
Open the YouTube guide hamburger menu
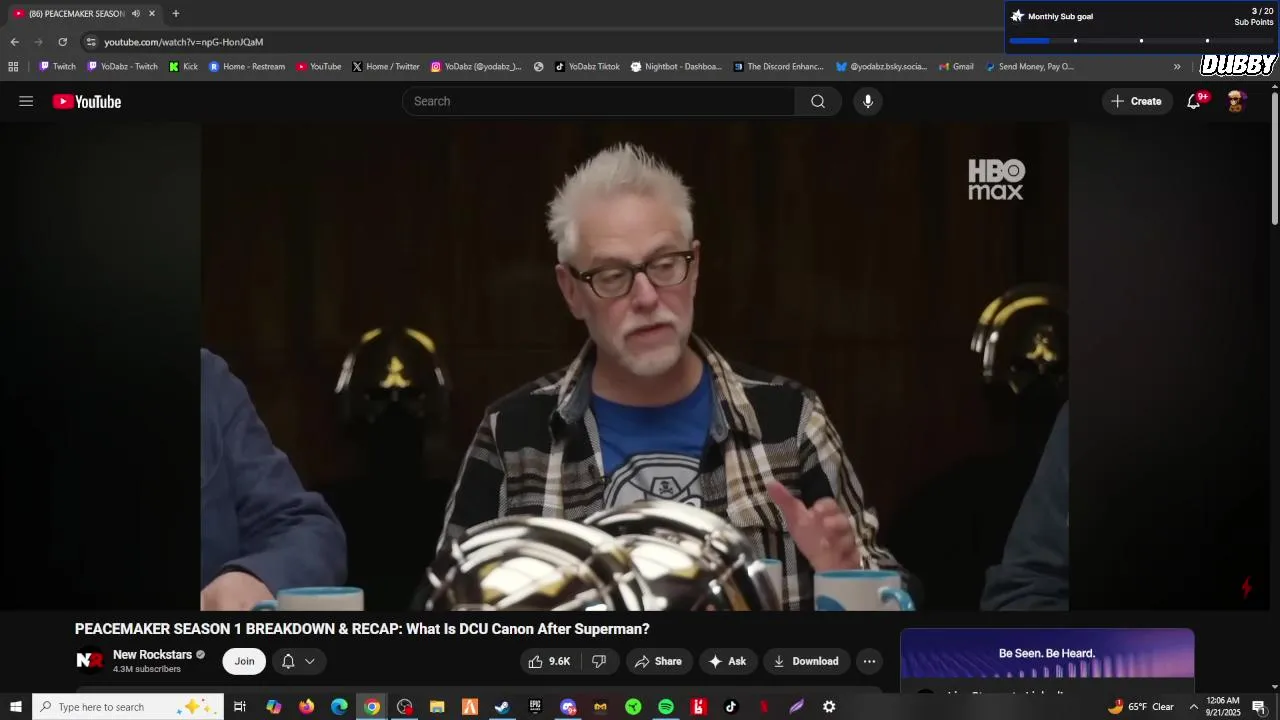pos(26,101)
